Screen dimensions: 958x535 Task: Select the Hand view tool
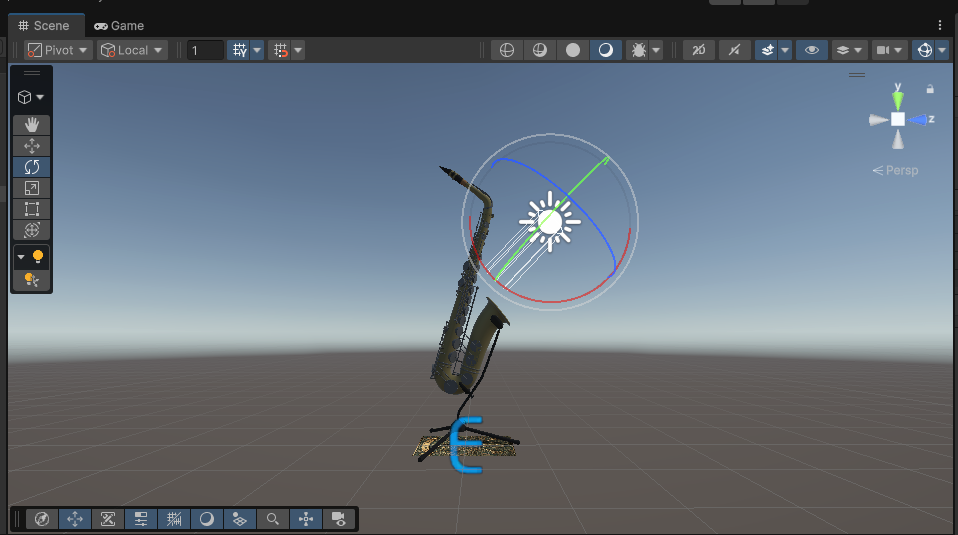click(x=32, y=125)
